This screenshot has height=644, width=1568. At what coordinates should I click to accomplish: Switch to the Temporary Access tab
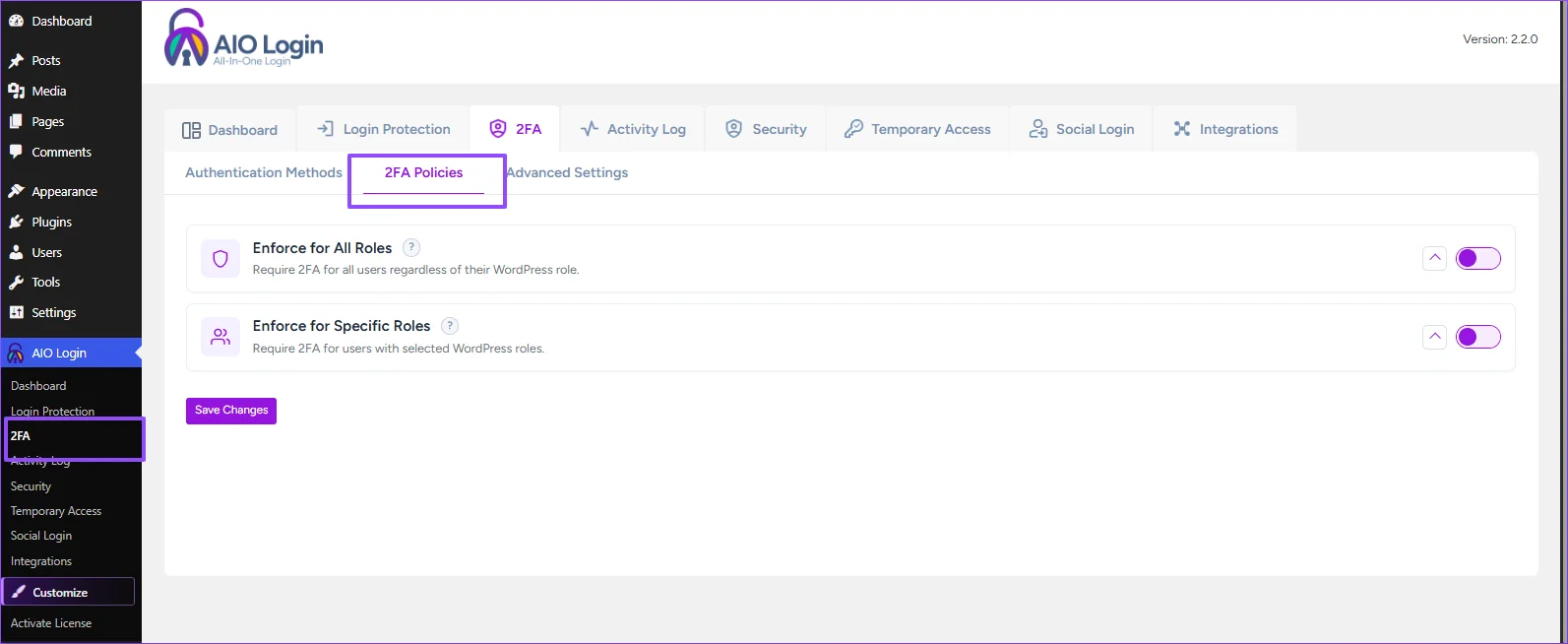click(x=917, y=129)
